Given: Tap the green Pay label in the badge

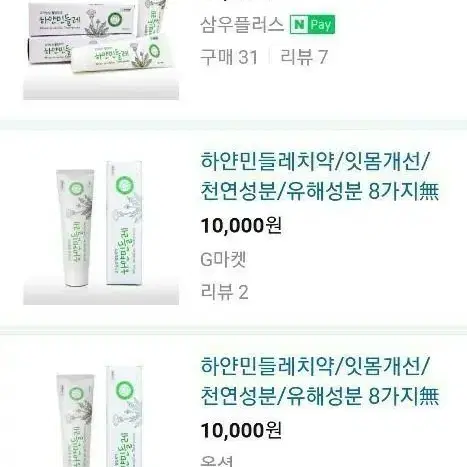Looking at the screenshot, I should click(321, 25).
